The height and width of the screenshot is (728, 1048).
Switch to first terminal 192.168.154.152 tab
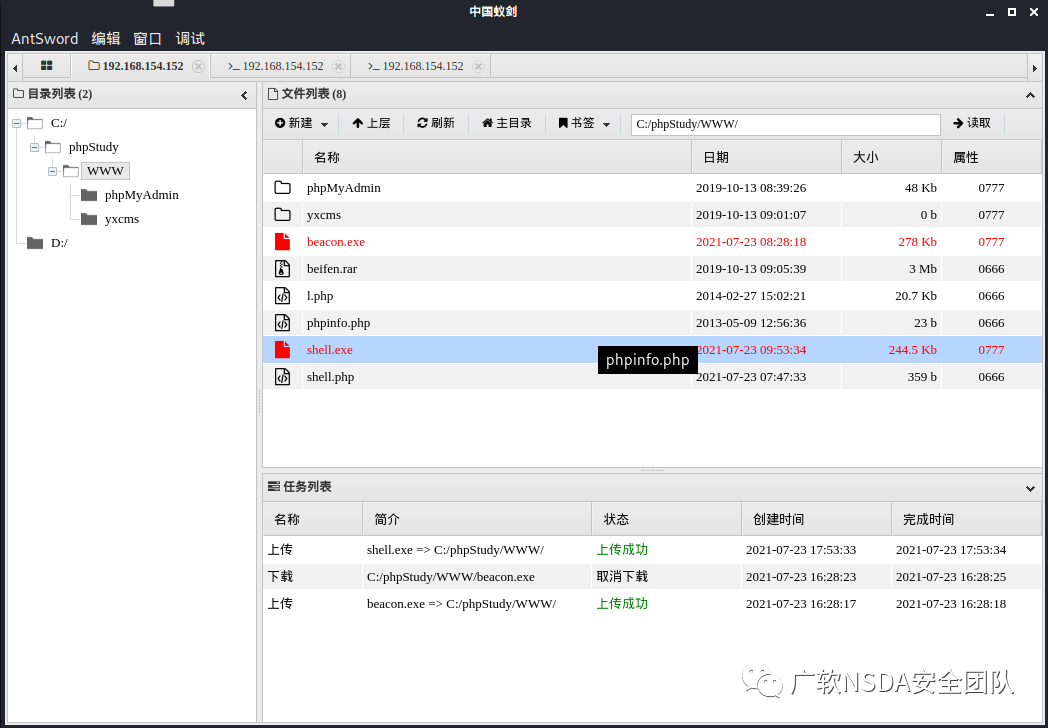276,66
